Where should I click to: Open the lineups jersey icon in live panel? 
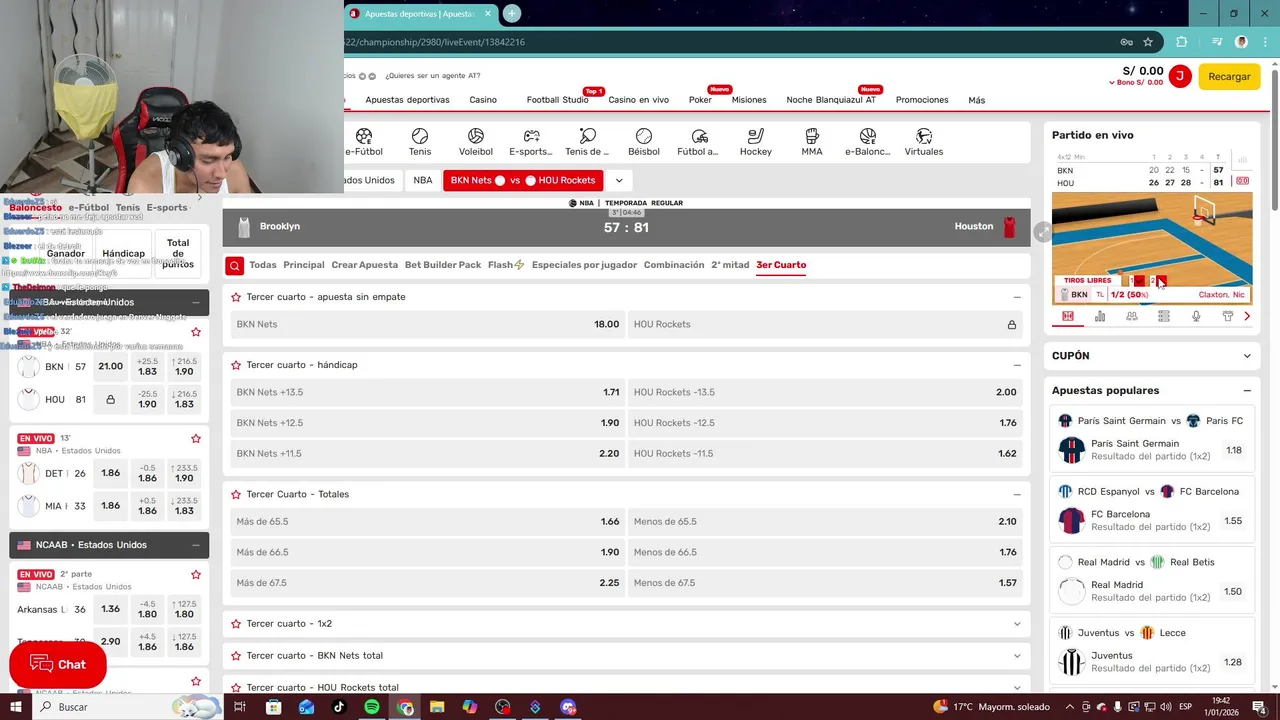[x=1228, y=316]
